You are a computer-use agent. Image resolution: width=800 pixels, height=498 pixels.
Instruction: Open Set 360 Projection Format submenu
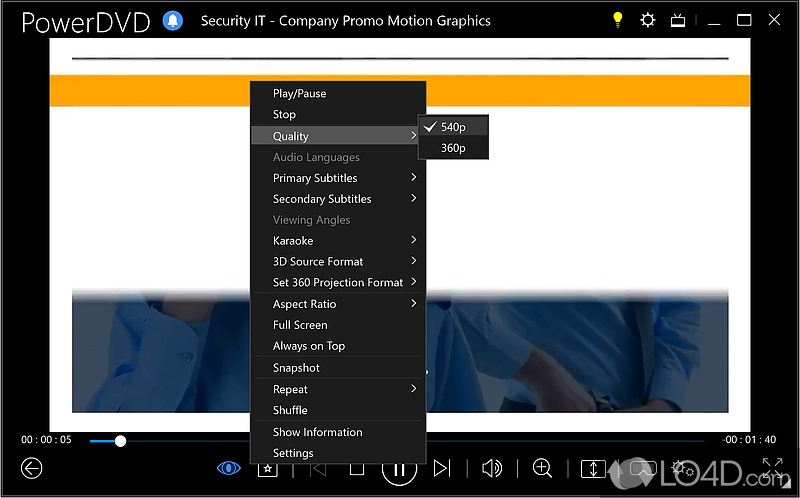point(338,282)
